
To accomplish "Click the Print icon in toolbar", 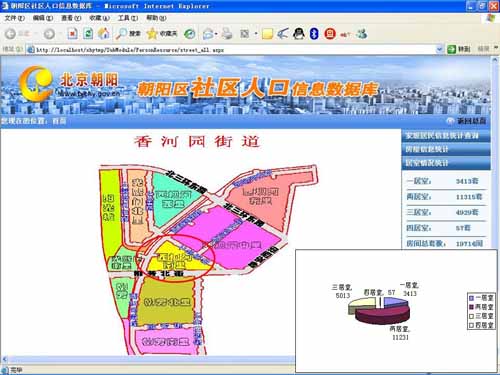I will [x=227, y=33].
